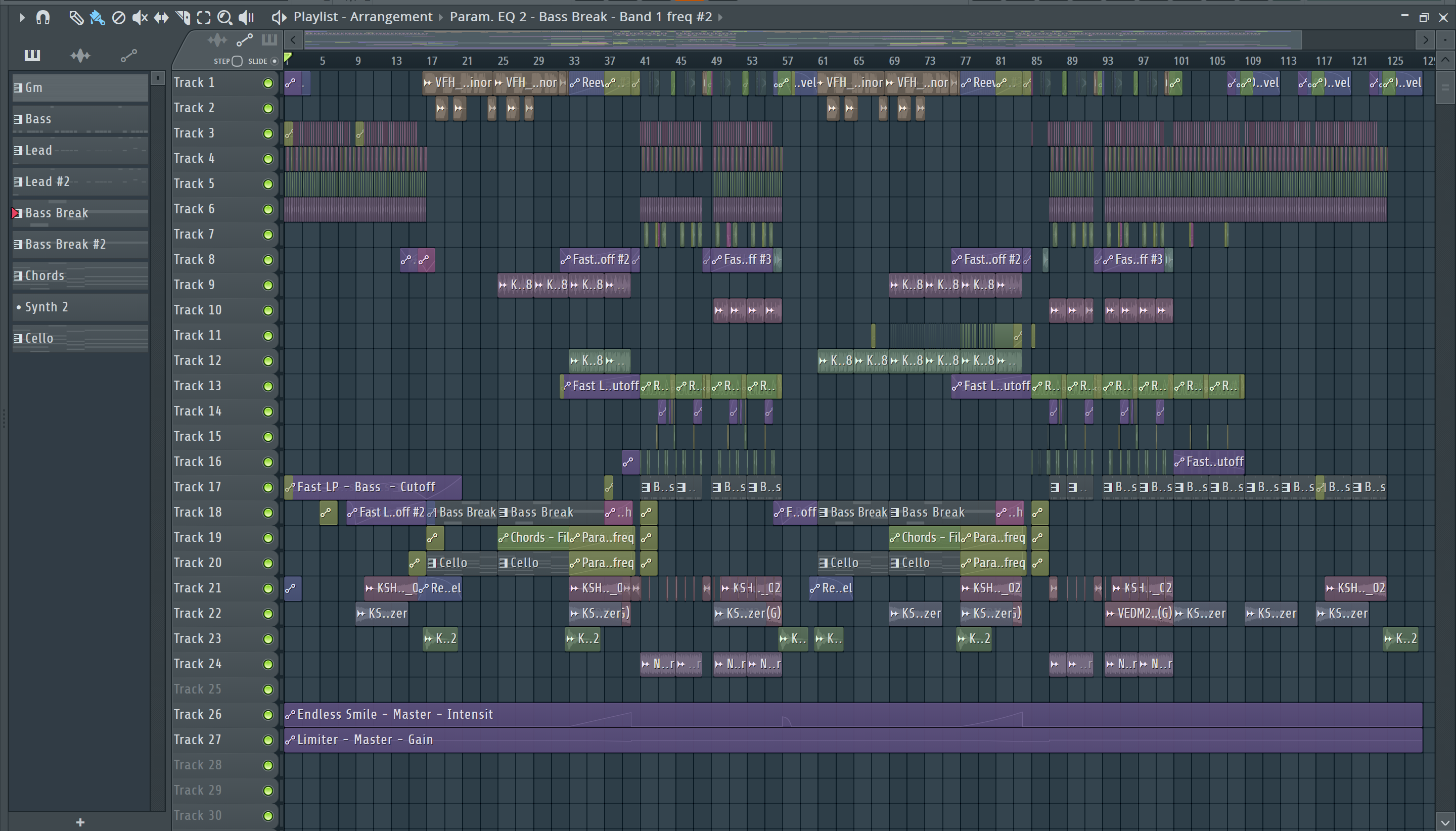Viewport: 1456px width, 831px height.
Task: Expand the arrow after Band 1 freq #2
Action: click(x=720, y=17)
